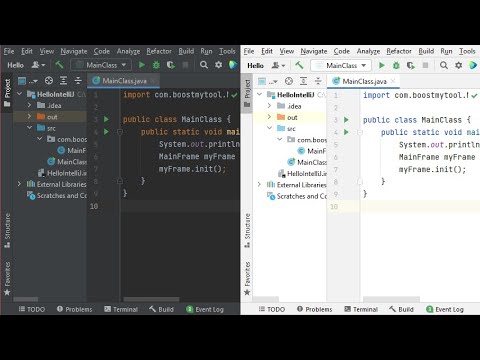Open Build menu in light window
480x360 pixels.
426,51
